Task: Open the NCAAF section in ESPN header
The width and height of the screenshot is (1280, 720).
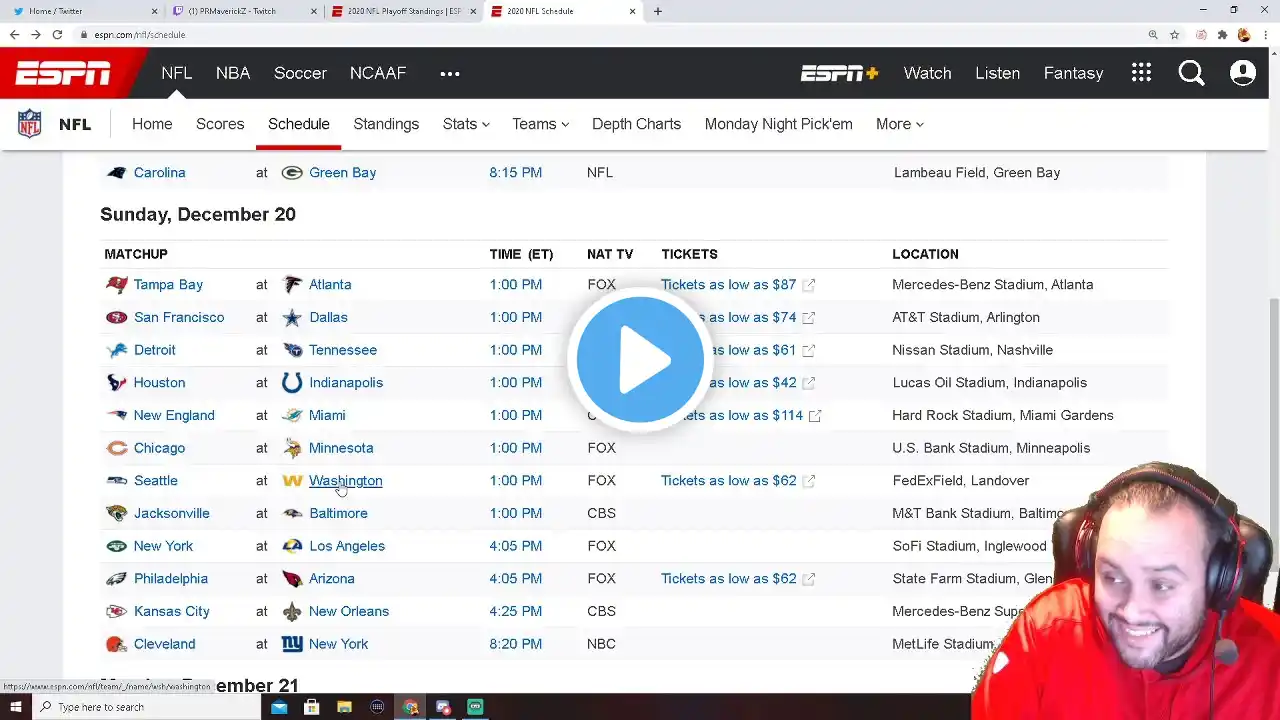Action: coord(378,73)
